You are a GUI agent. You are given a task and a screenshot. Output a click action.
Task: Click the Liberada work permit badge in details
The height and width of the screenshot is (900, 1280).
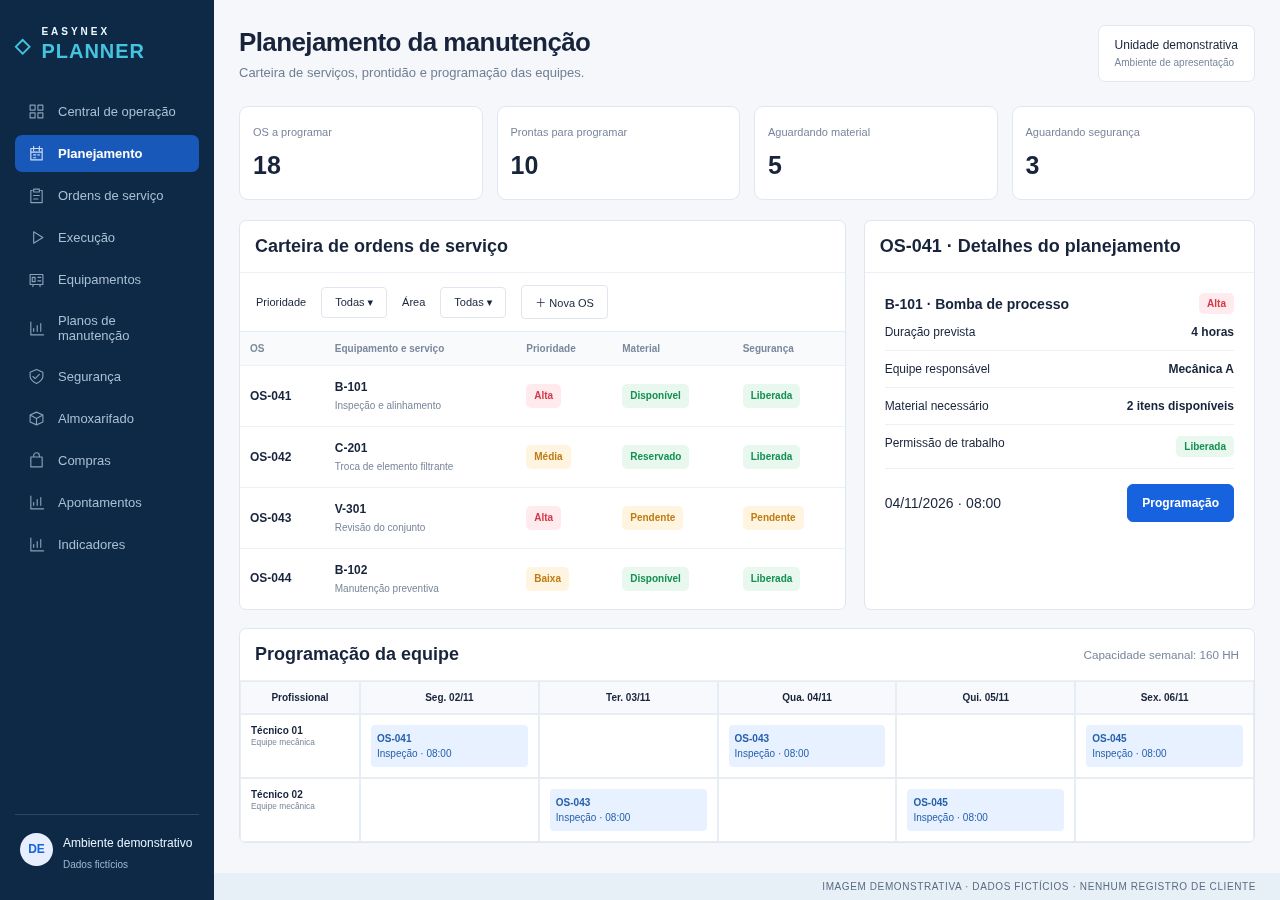1205,447
